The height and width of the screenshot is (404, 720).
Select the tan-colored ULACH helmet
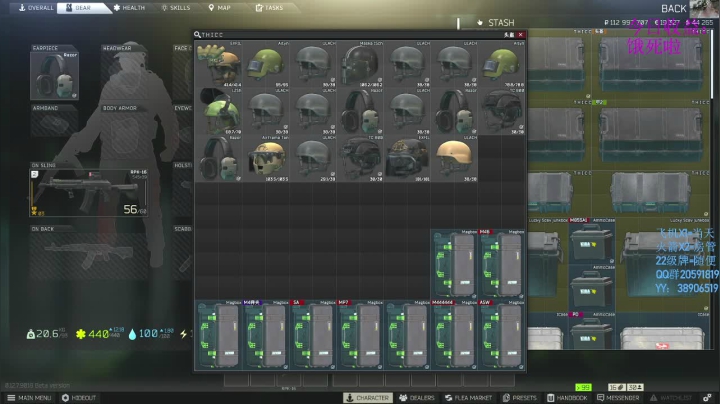(x=455, y=159)
